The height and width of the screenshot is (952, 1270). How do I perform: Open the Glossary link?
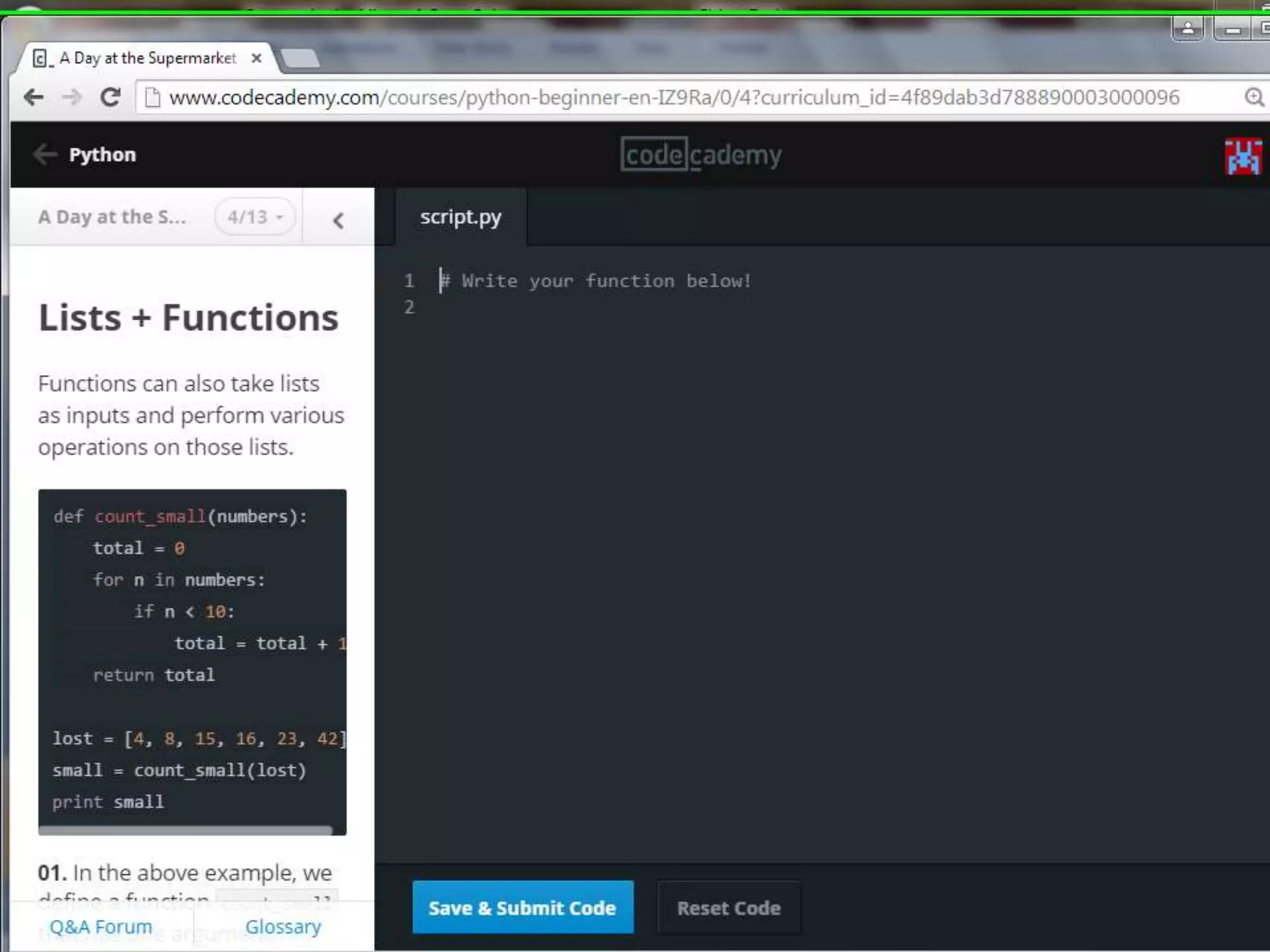(283, 927)
